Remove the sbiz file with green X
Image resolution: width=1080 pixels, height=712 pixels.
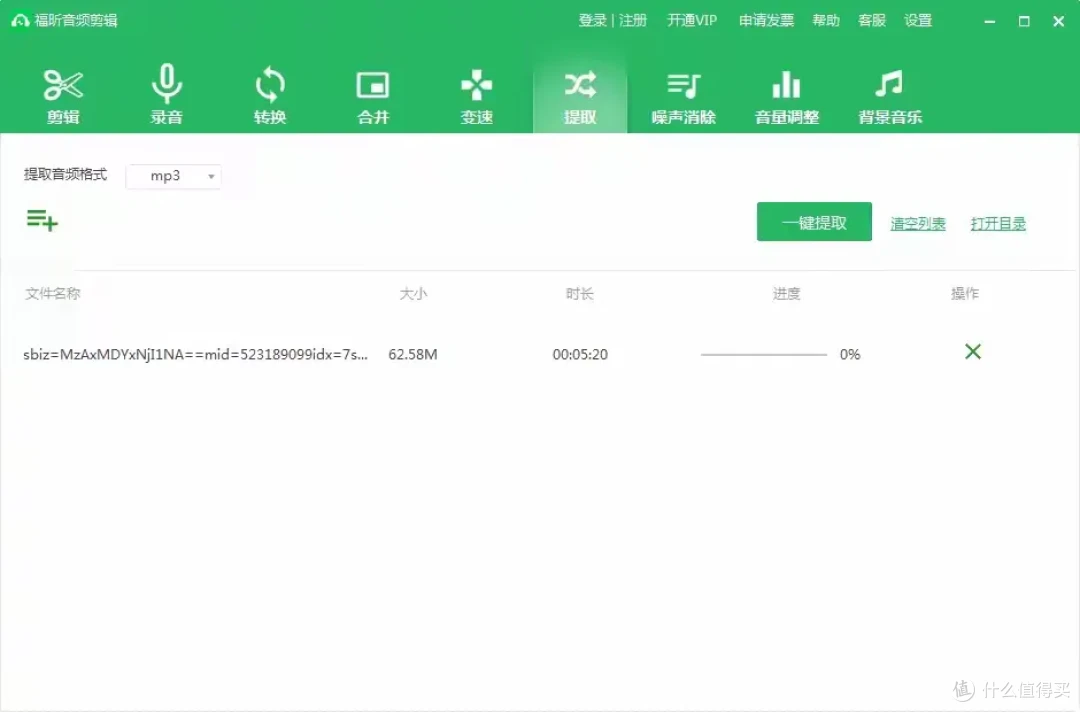click(x=973, y=352)
